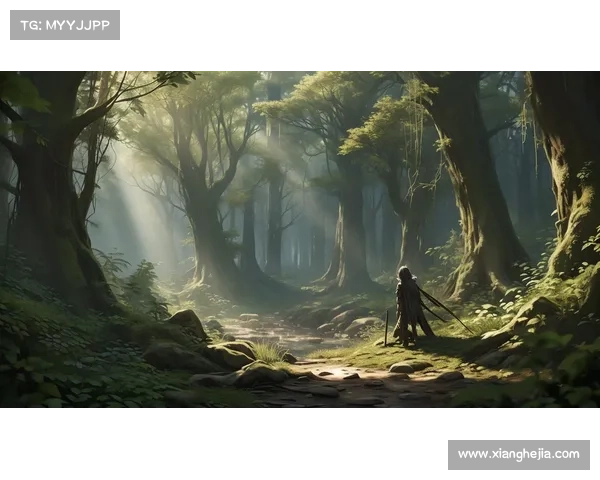The image size is (600, 480).
Task: Click the mossy boulder beside the stream
Action: pos(187,322)
